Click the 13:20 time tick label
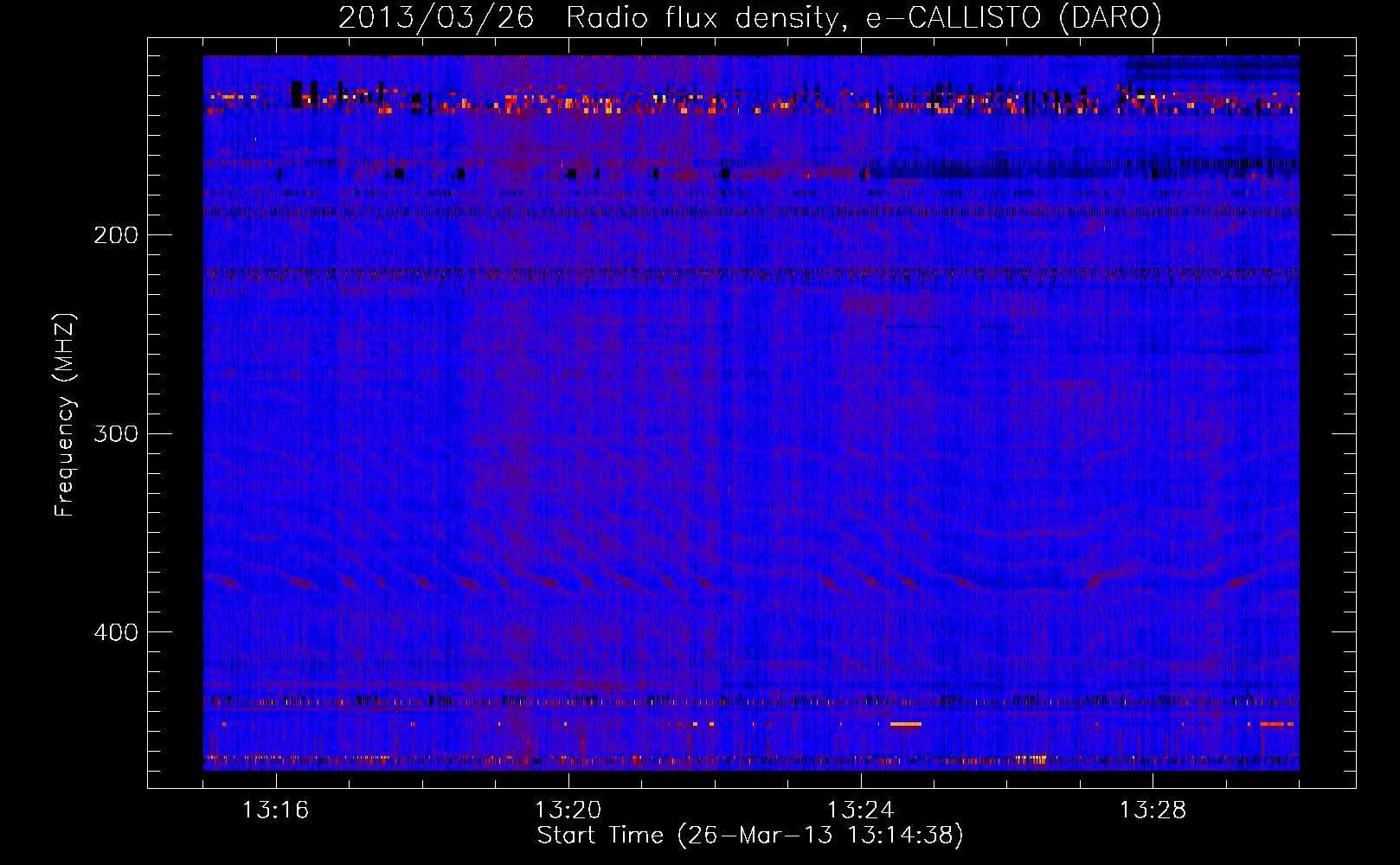This screenshot has width=1400, height=865. [568, 811]
